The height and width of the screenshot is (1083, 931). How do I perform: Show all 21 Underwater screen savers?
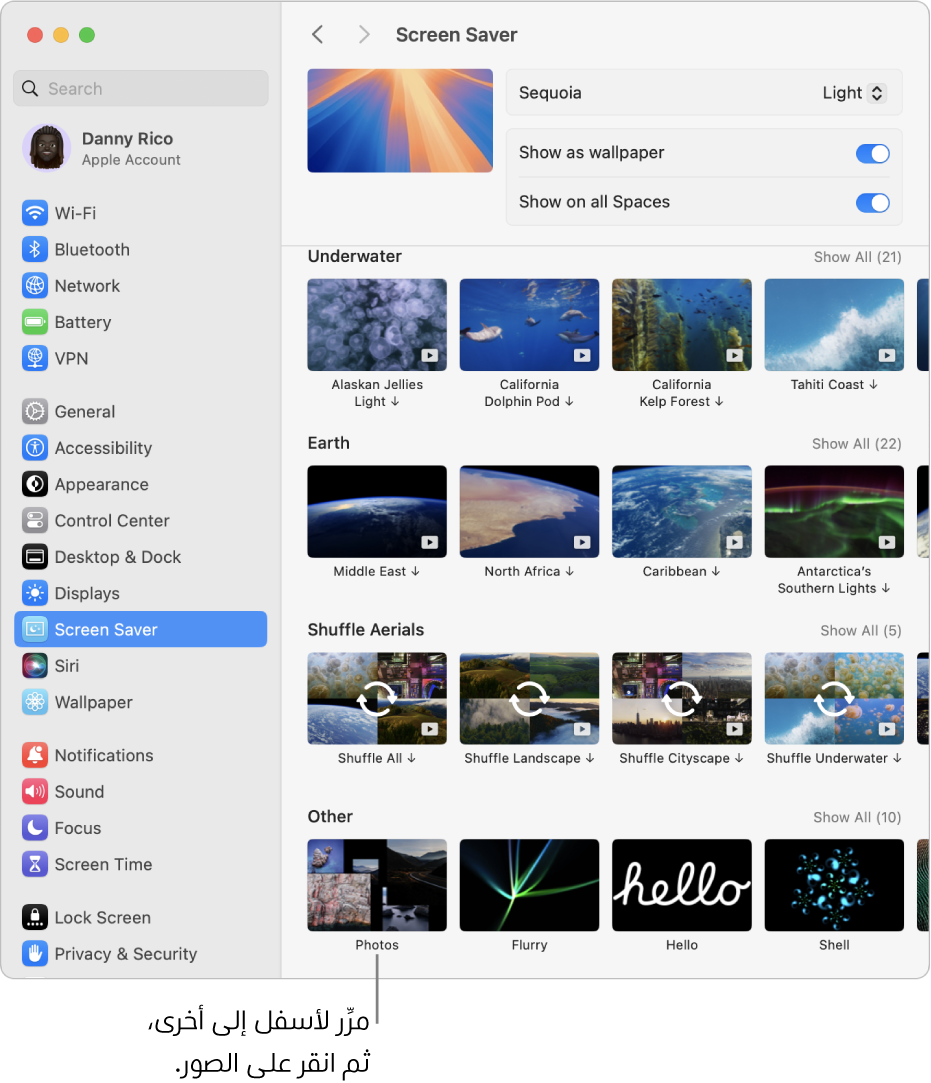click(x=857, y=257)
